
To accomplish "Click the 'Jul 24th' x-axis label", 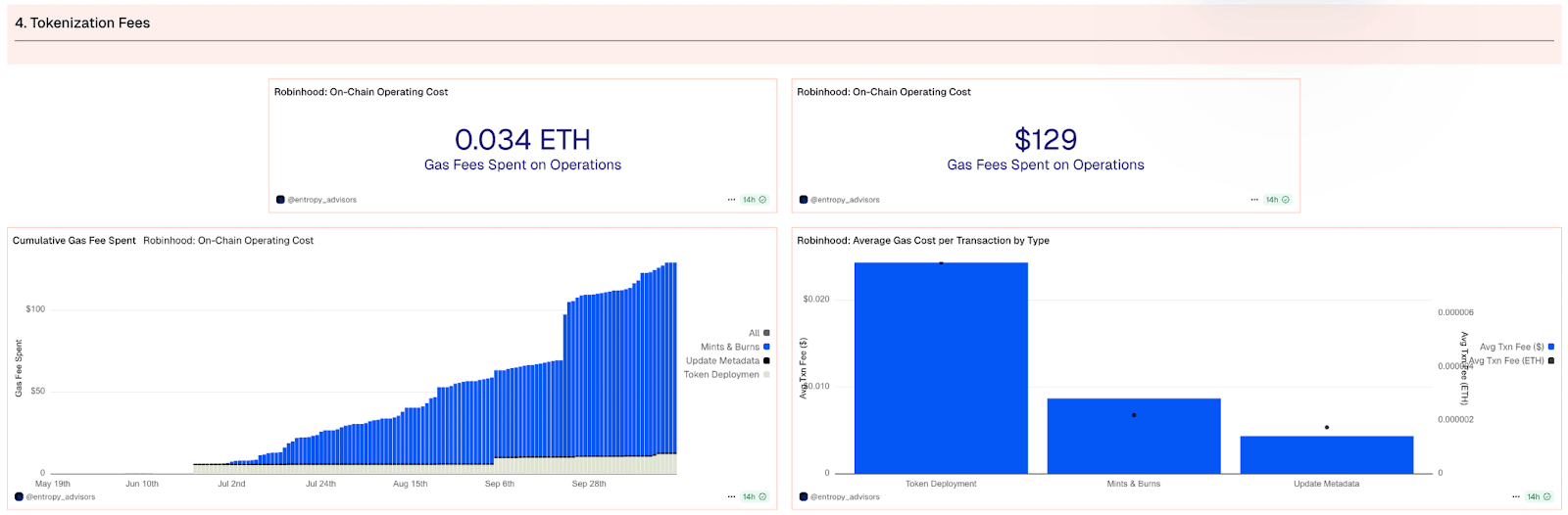I will click(x=320, y=484).
